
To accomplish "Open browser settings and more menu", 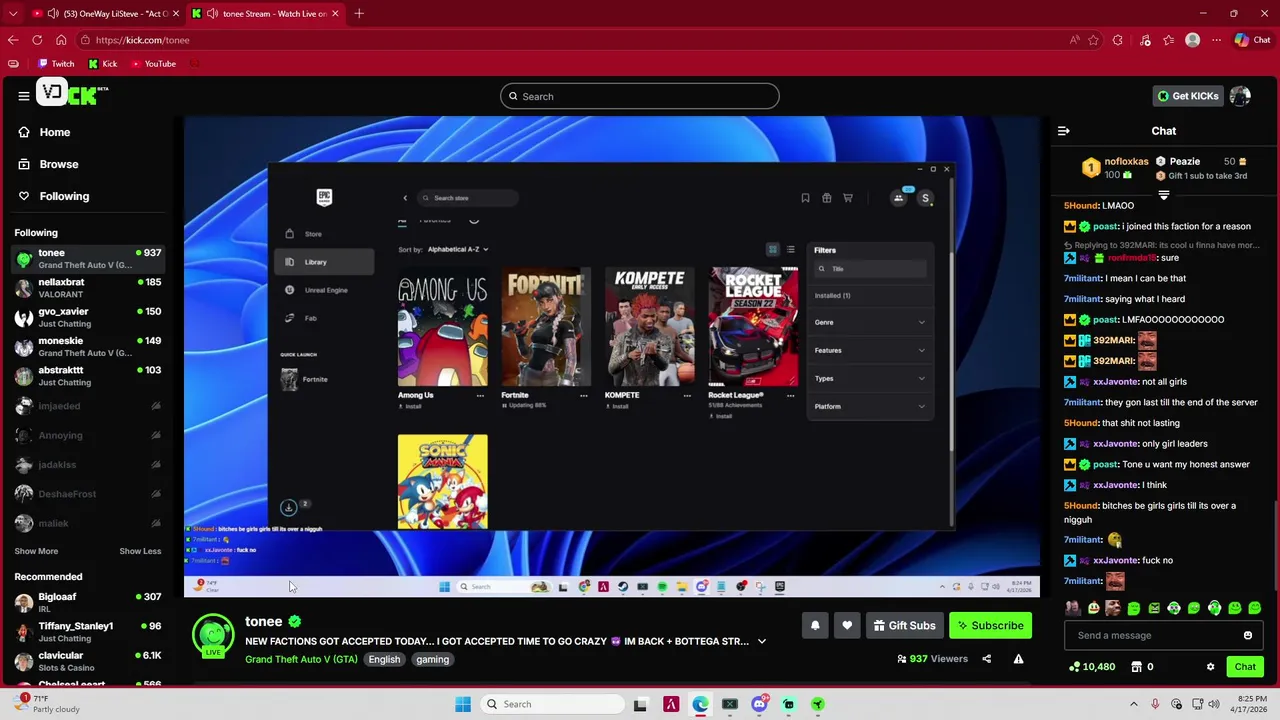I will click(1216, 40).
